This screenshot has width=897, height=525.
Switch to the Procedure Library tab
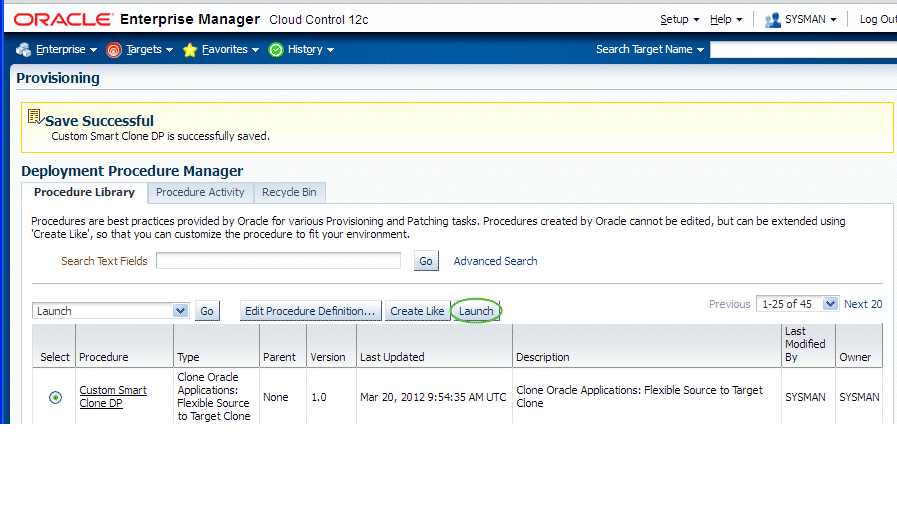coord(84,192)
